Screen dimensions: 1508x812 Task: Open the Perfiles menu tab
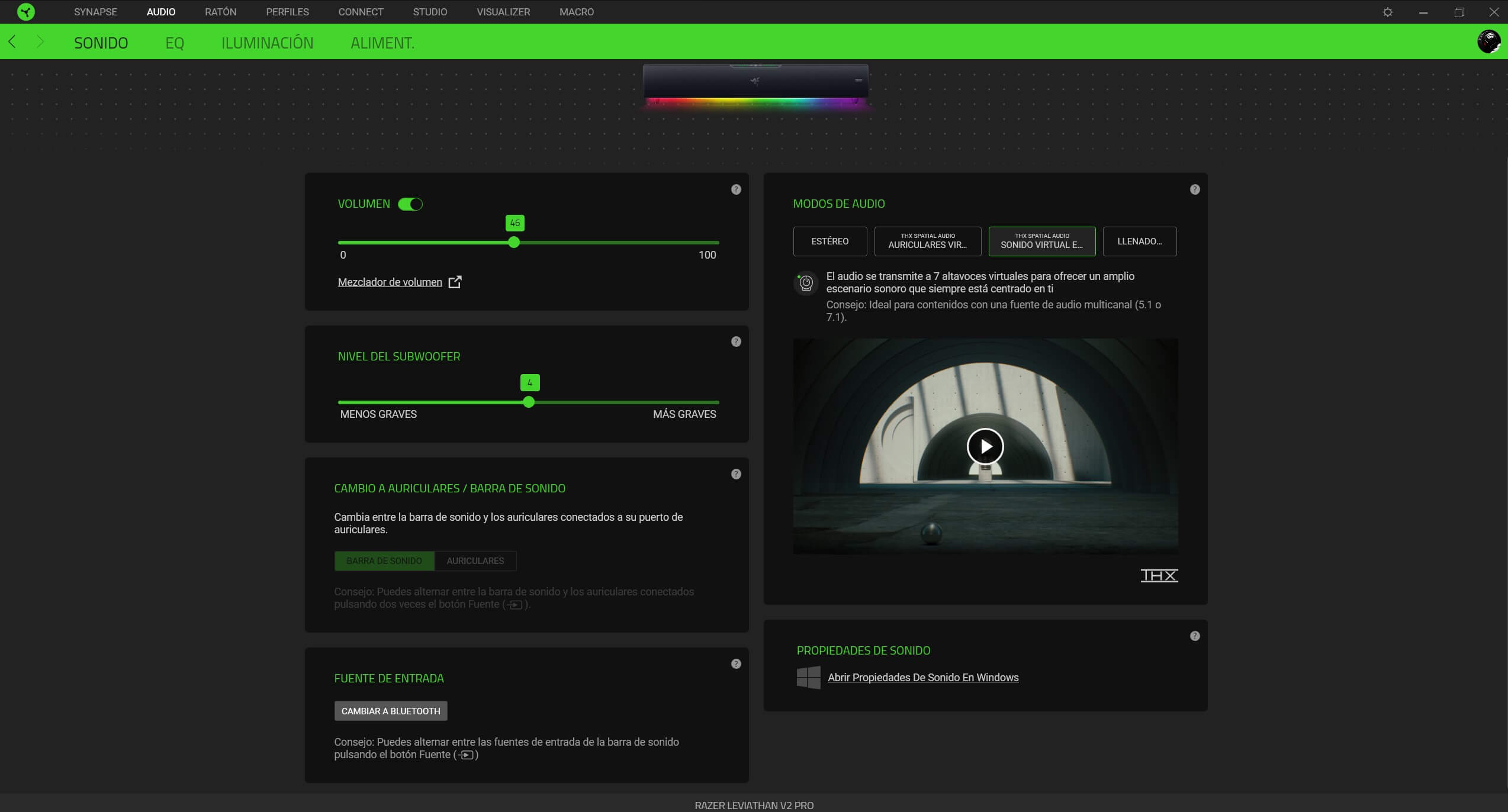288,12
